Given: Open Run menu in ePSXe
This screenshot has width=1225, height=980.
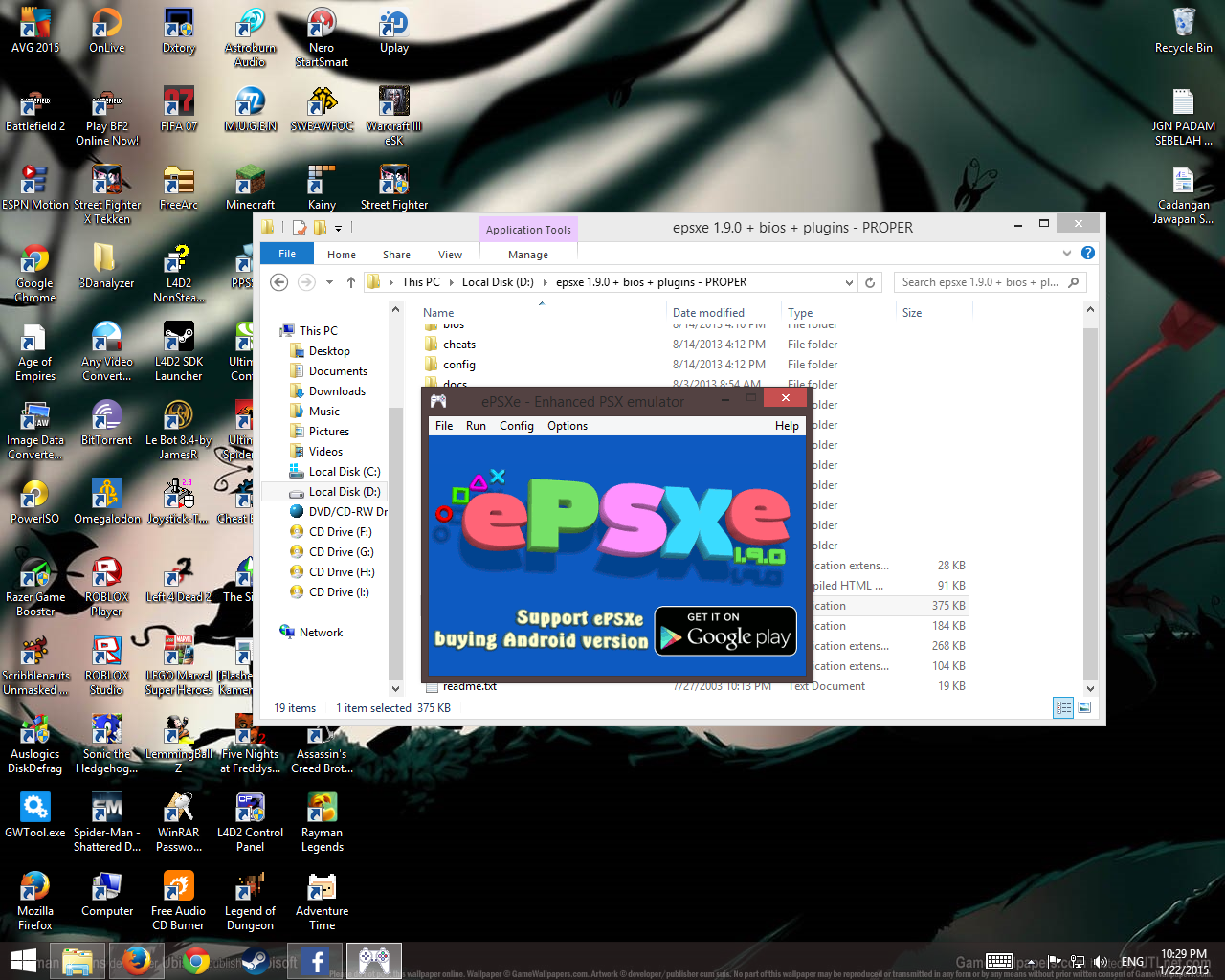Looking at the screenshot, I should click(476, 426).
